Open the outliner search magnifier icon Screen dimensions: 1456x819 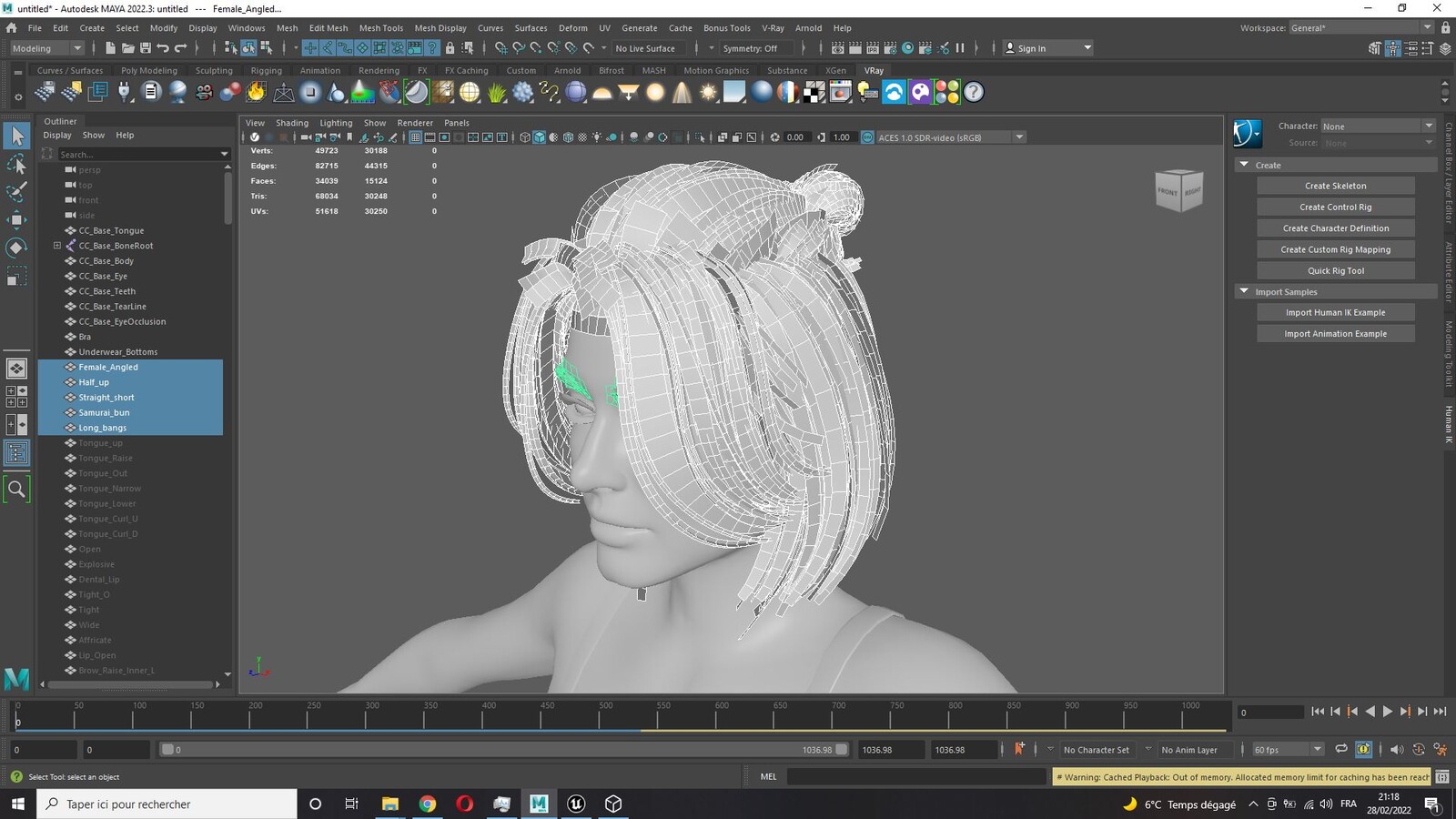[16, 490]
